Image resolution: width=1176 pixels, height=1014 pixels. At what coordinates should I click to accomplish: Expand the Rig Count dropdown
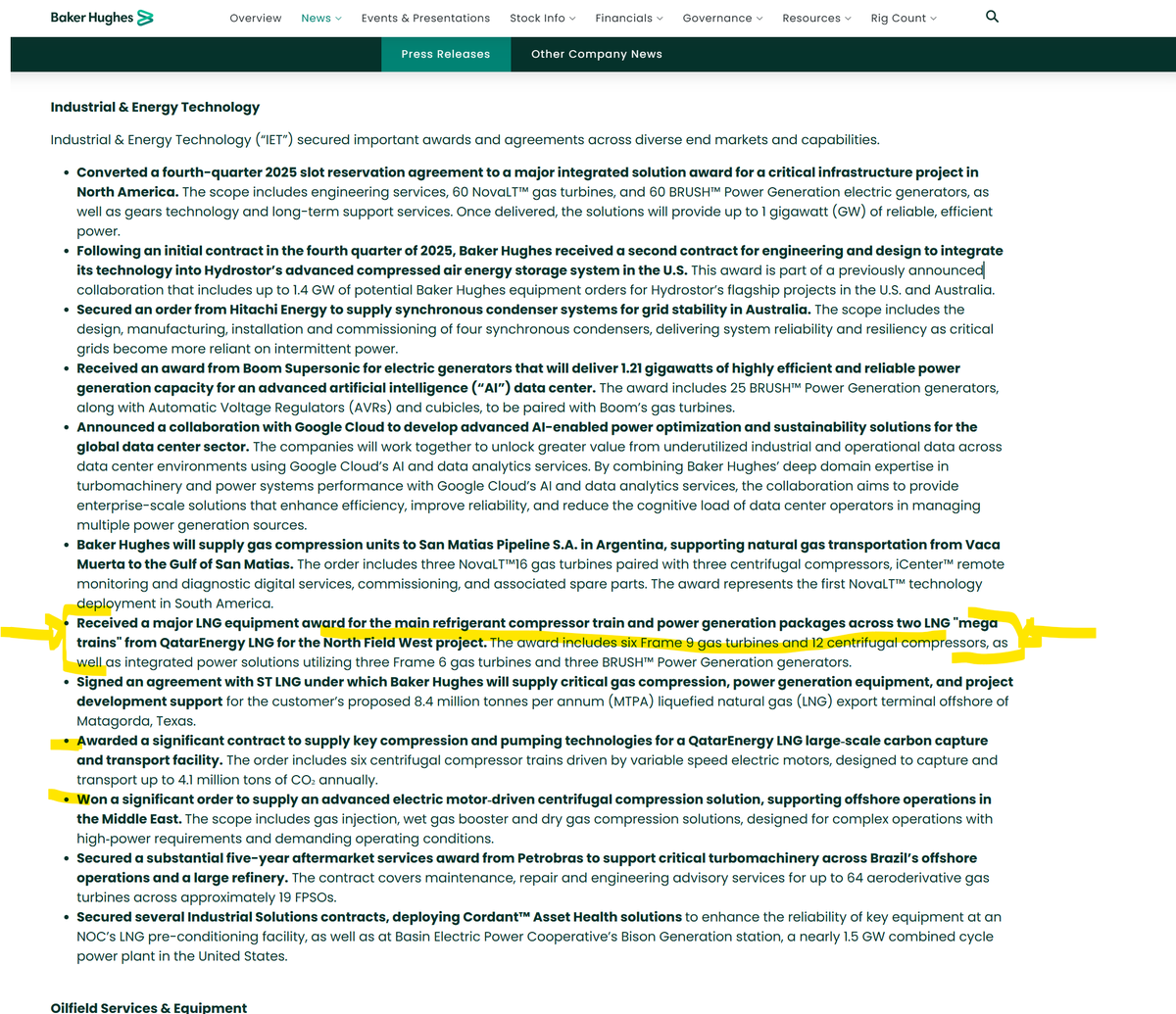[904, 18]
